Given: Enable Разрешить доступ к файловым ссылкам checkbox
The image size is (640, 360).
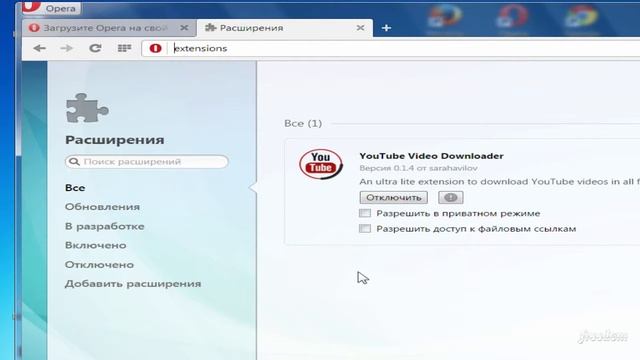Looking at the screenshot, I should (365, 229).
